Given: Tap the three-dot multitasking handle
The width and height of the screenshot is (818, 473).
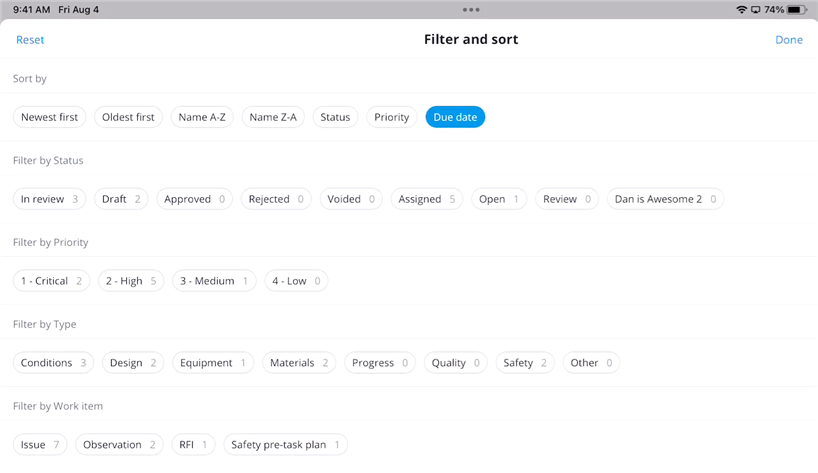Looking at the screenshot, I should coord(471,9).
